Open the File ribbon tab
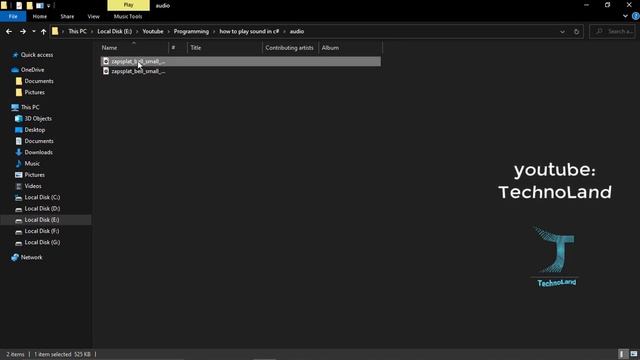This screenshot has height=360, width=640. [x=13, y=16]
